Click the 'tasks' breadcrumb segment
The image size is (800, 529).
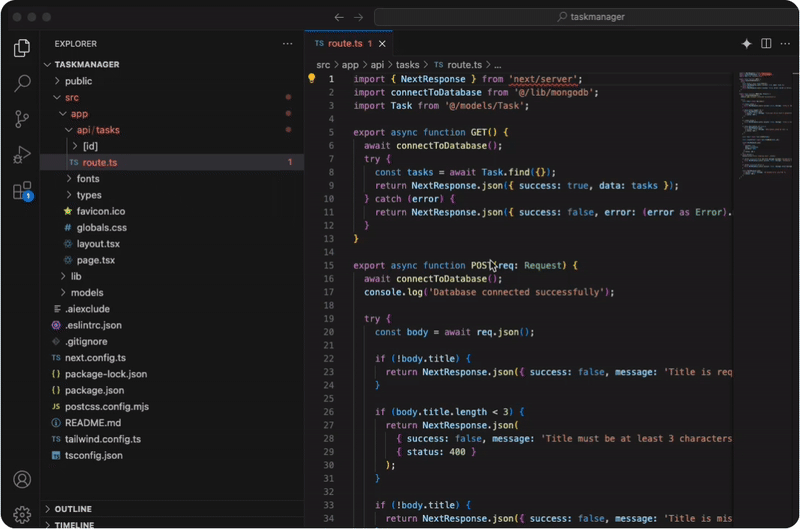click(x=407, y=64)
